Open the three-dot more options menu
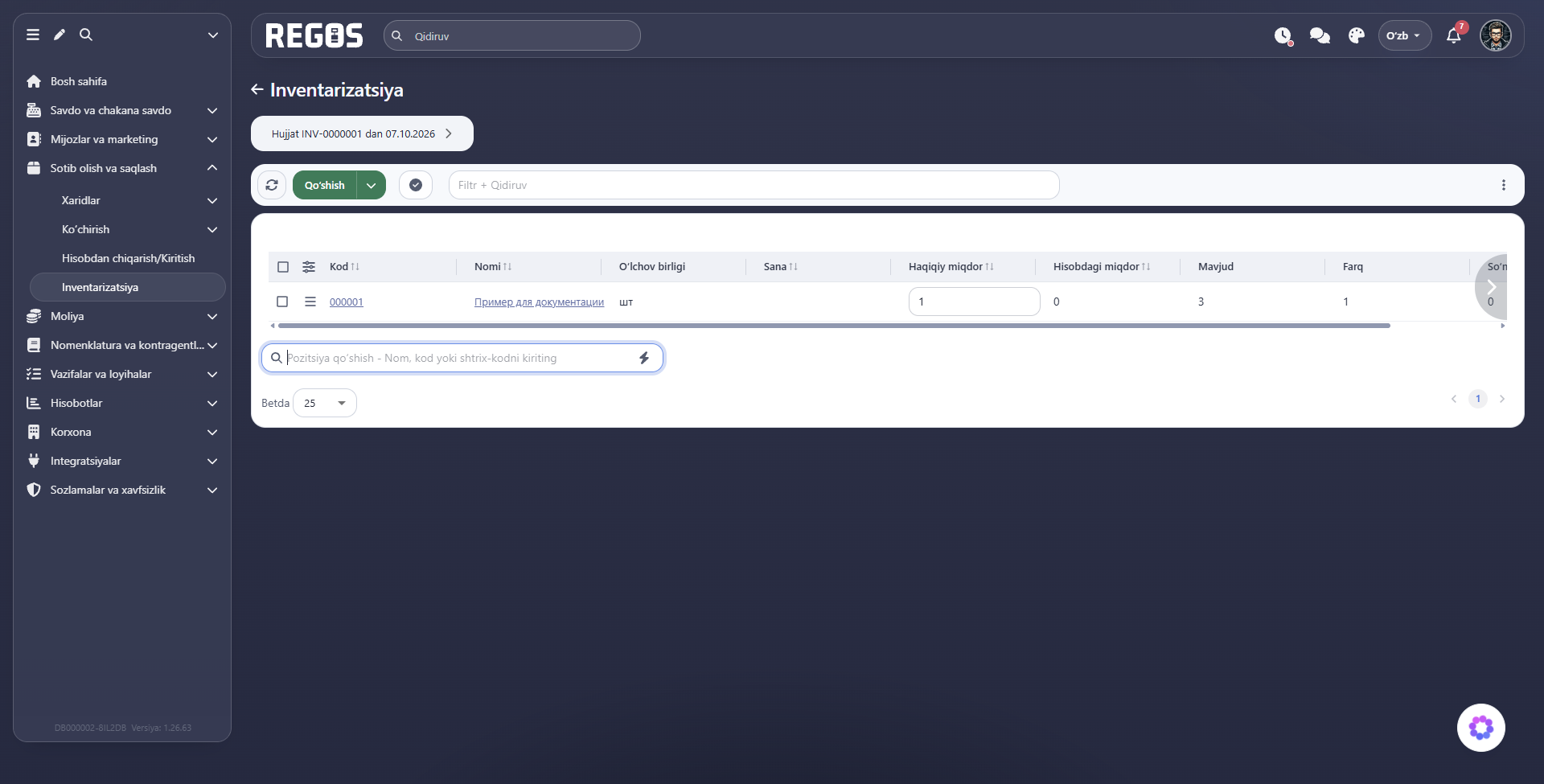The width and height of the screenshot is (1544, 784). click(1503, 185)
